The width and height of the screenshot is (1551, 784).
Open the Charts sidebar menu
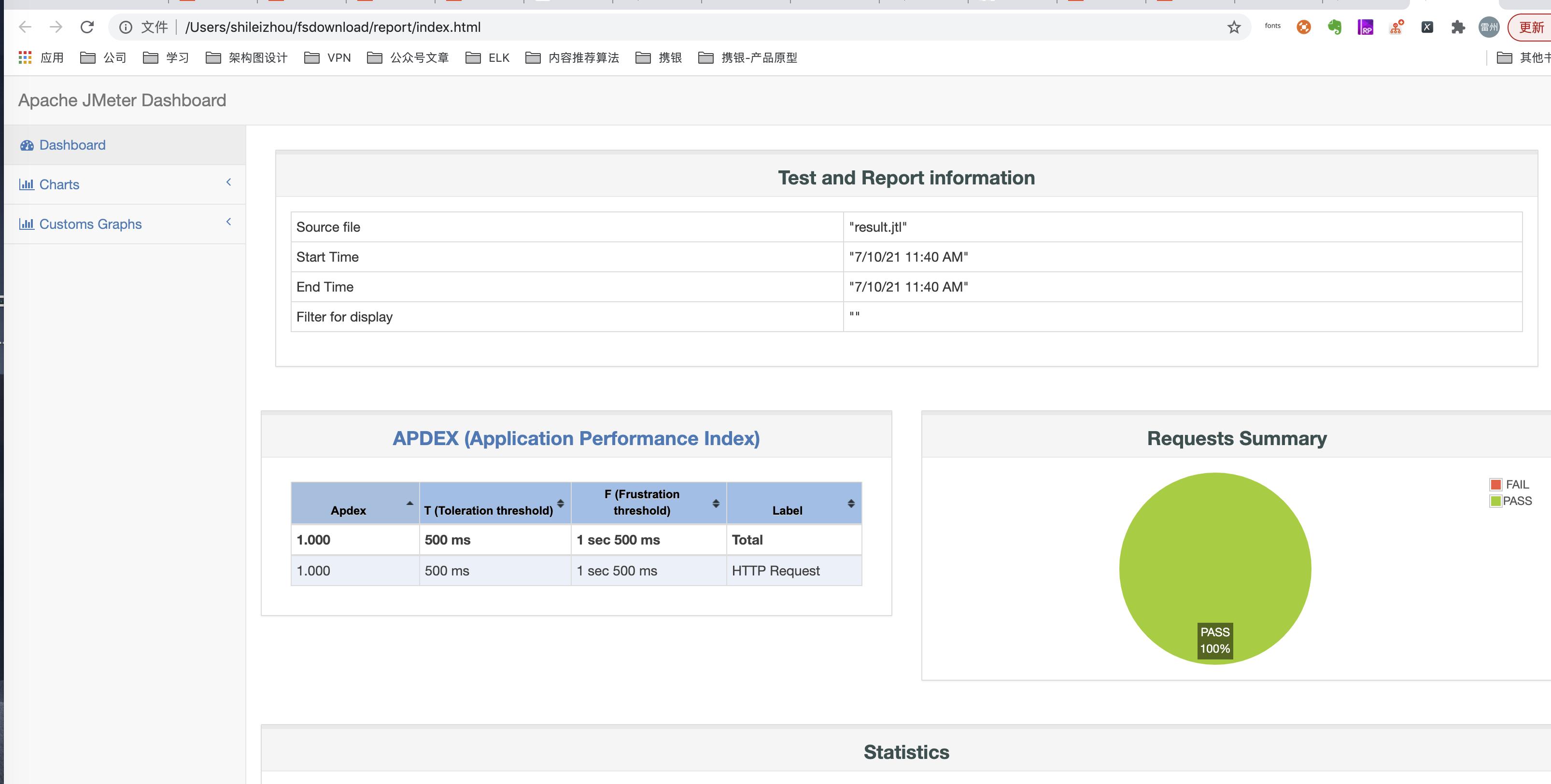(x=125, y=184)
